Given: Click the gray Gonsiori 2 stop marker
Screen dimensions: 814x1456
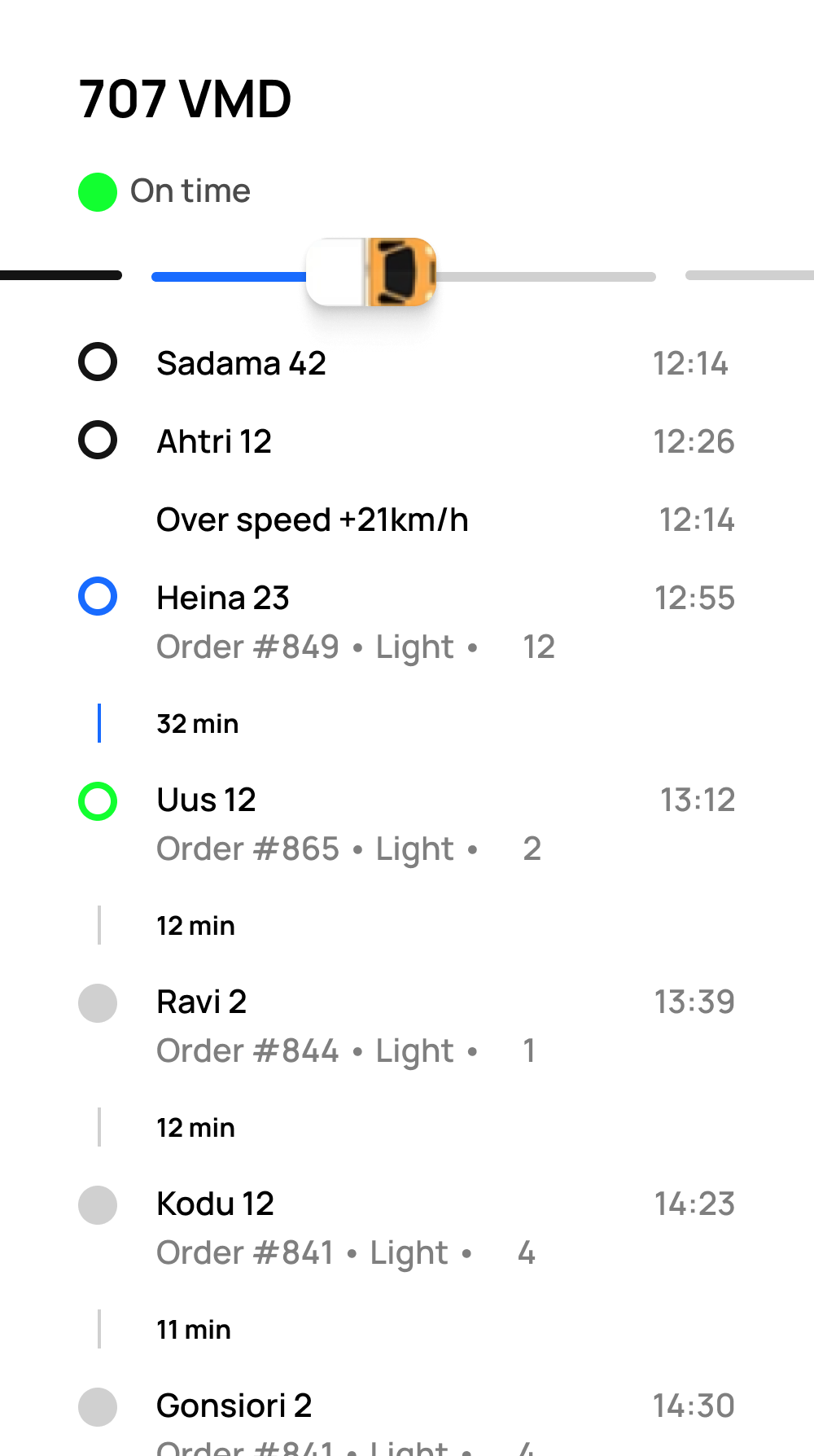Looking at the screenshot, I should (98, 1406).
